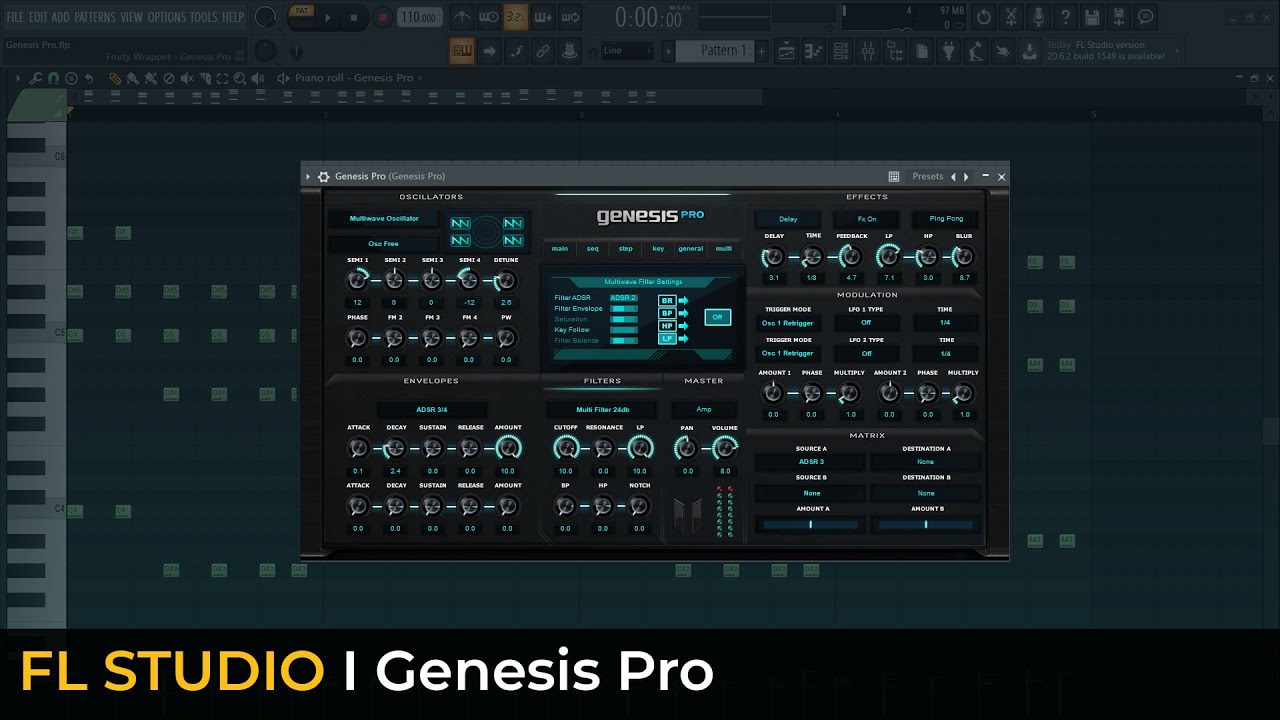Click the save project floppy disk icon
Viewport: 1280px width, 720px height.
pyautogui.click(x=1093, y=17)
